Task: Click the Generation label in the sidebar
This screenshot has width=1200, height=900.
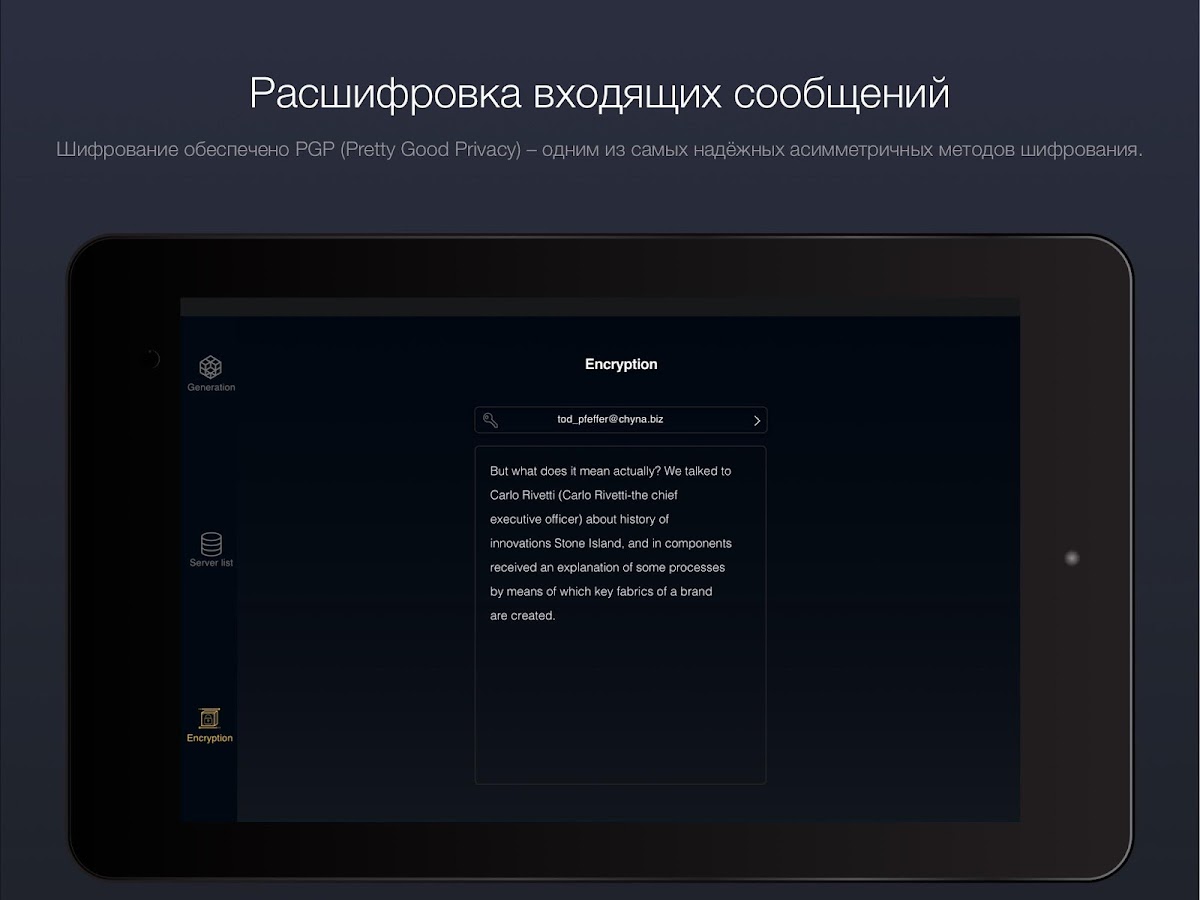Action: point(211,387)
